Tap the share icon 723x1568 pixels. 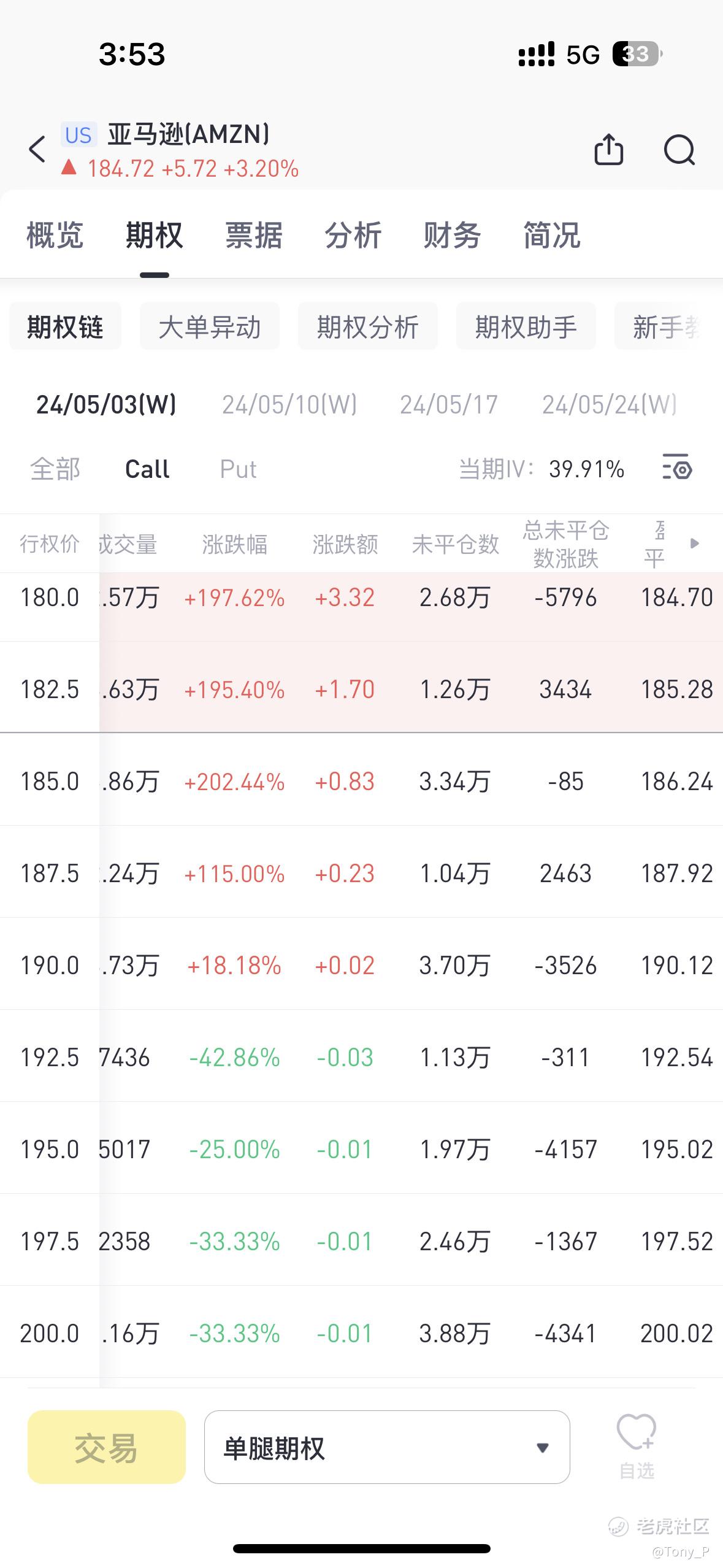point(608,149)
